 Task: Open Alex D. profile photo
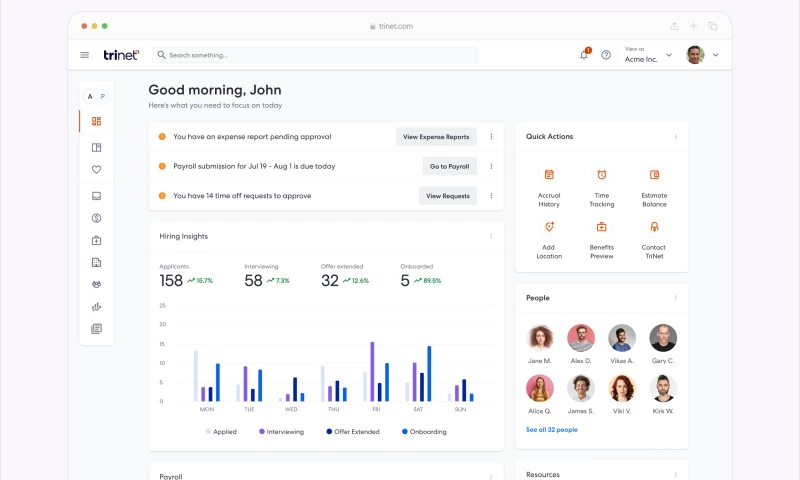coord(581,338)
